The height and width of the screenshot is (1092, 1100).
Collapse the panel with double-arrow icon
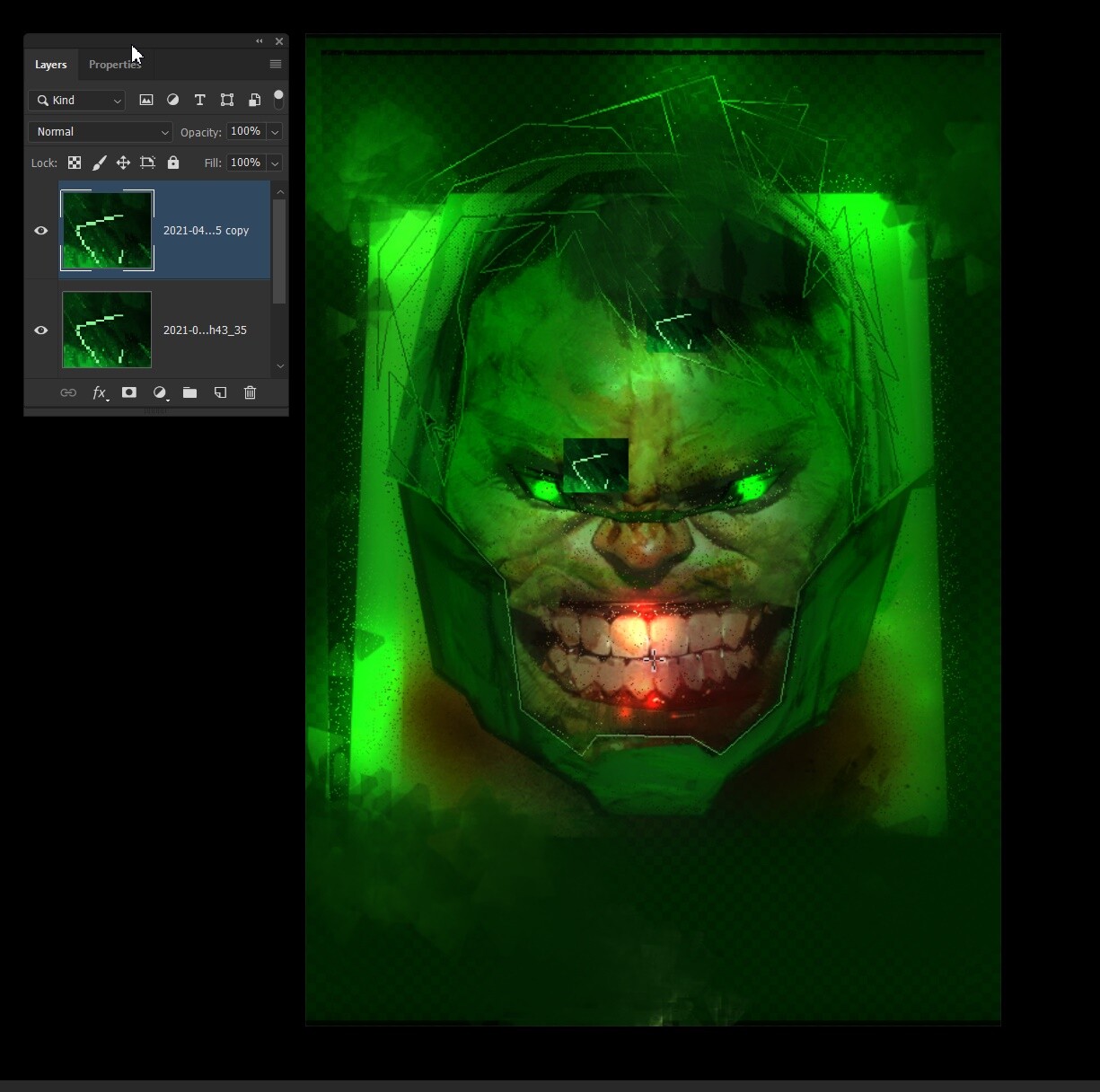(x=260, y=41)
